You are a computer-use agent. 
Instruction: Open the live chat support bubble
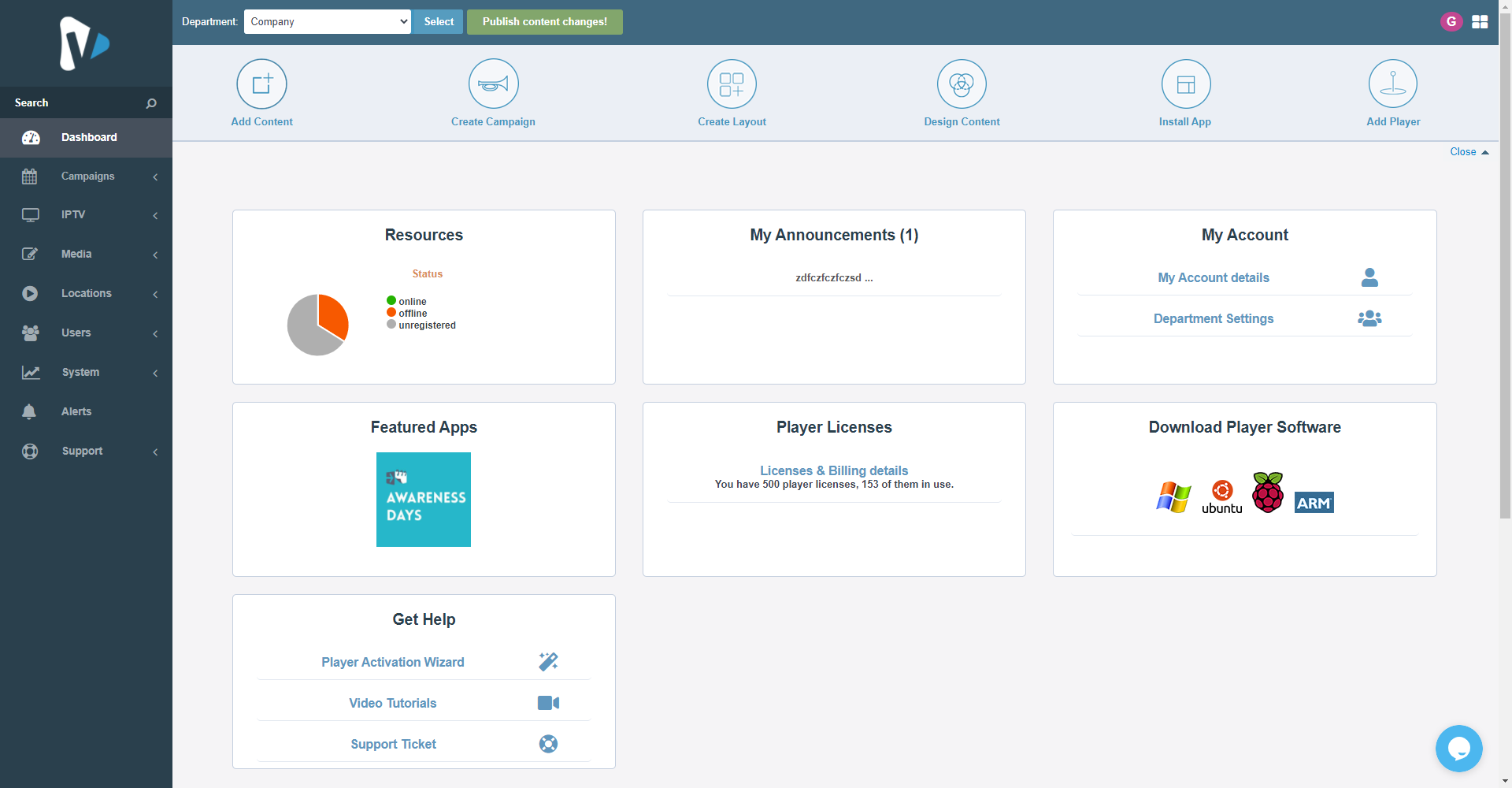[1458, 749]
